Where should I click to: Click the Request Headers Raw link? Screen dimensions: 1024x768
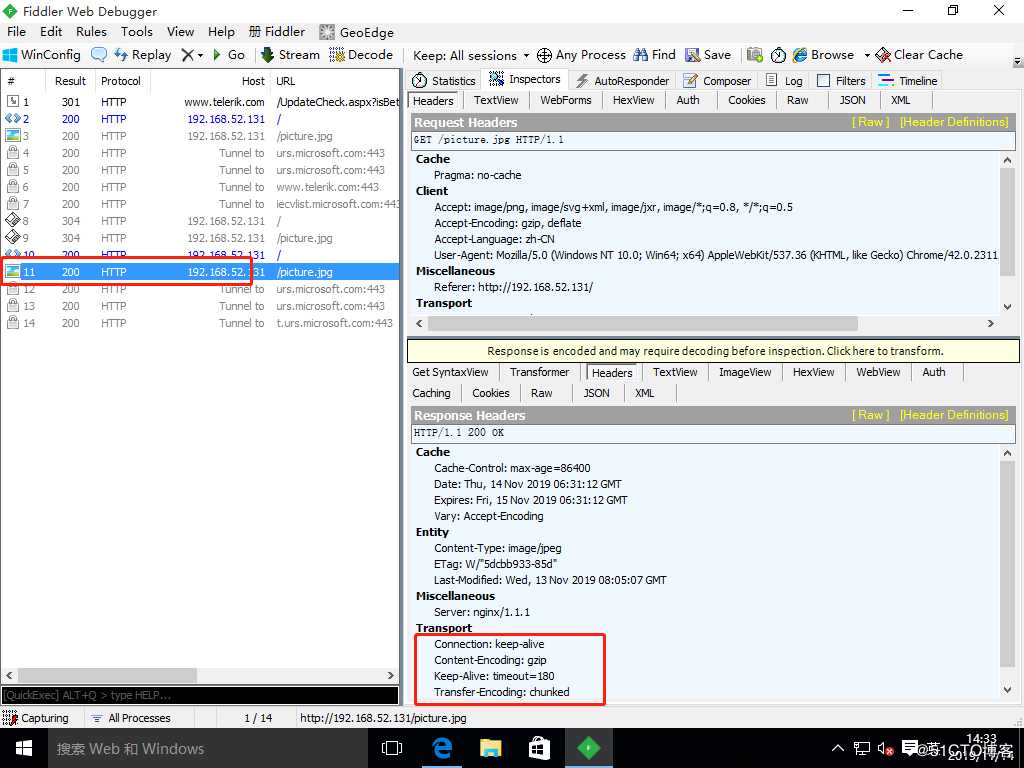point(871,121)
